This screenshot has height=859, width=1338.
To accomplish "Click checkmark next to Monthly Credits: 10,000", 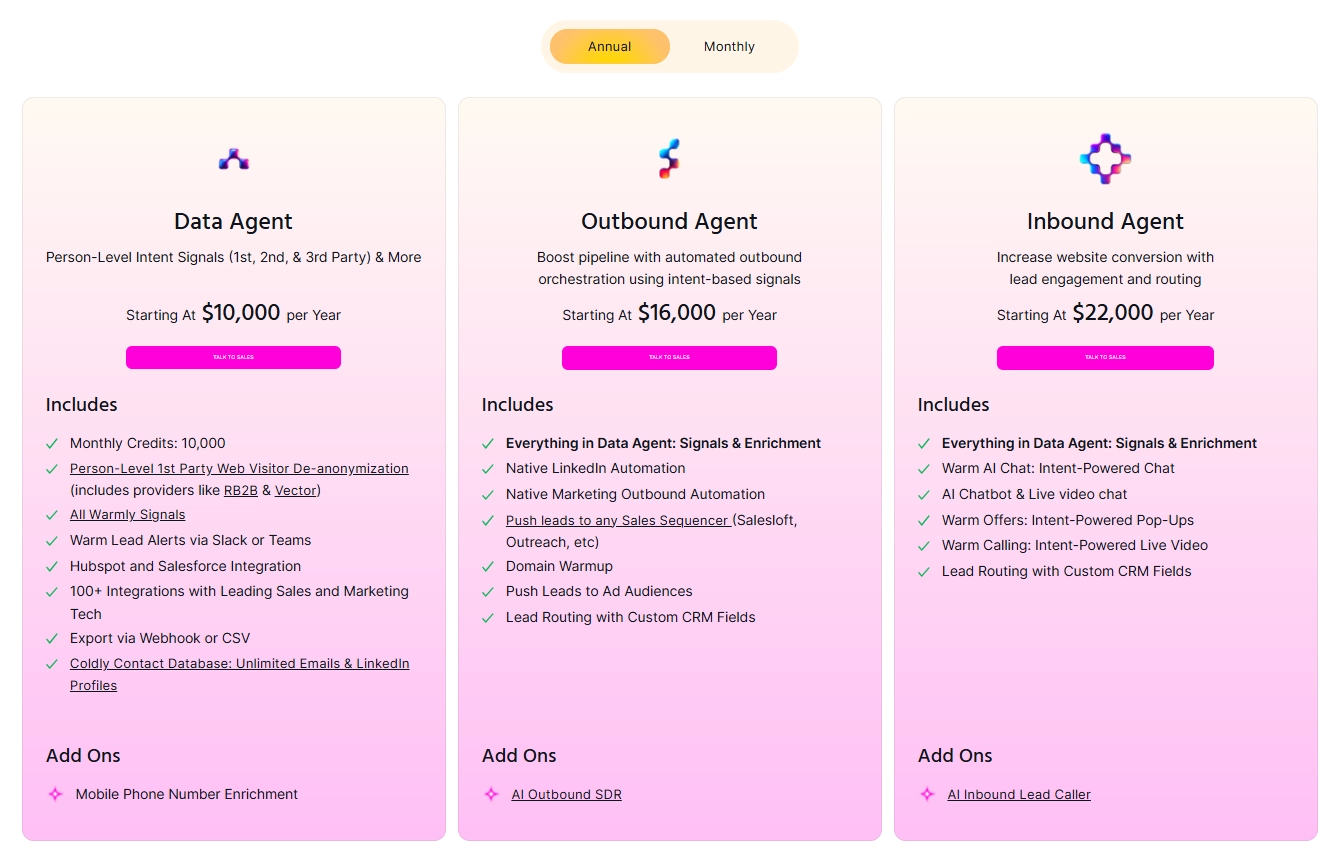I will 52,443.
